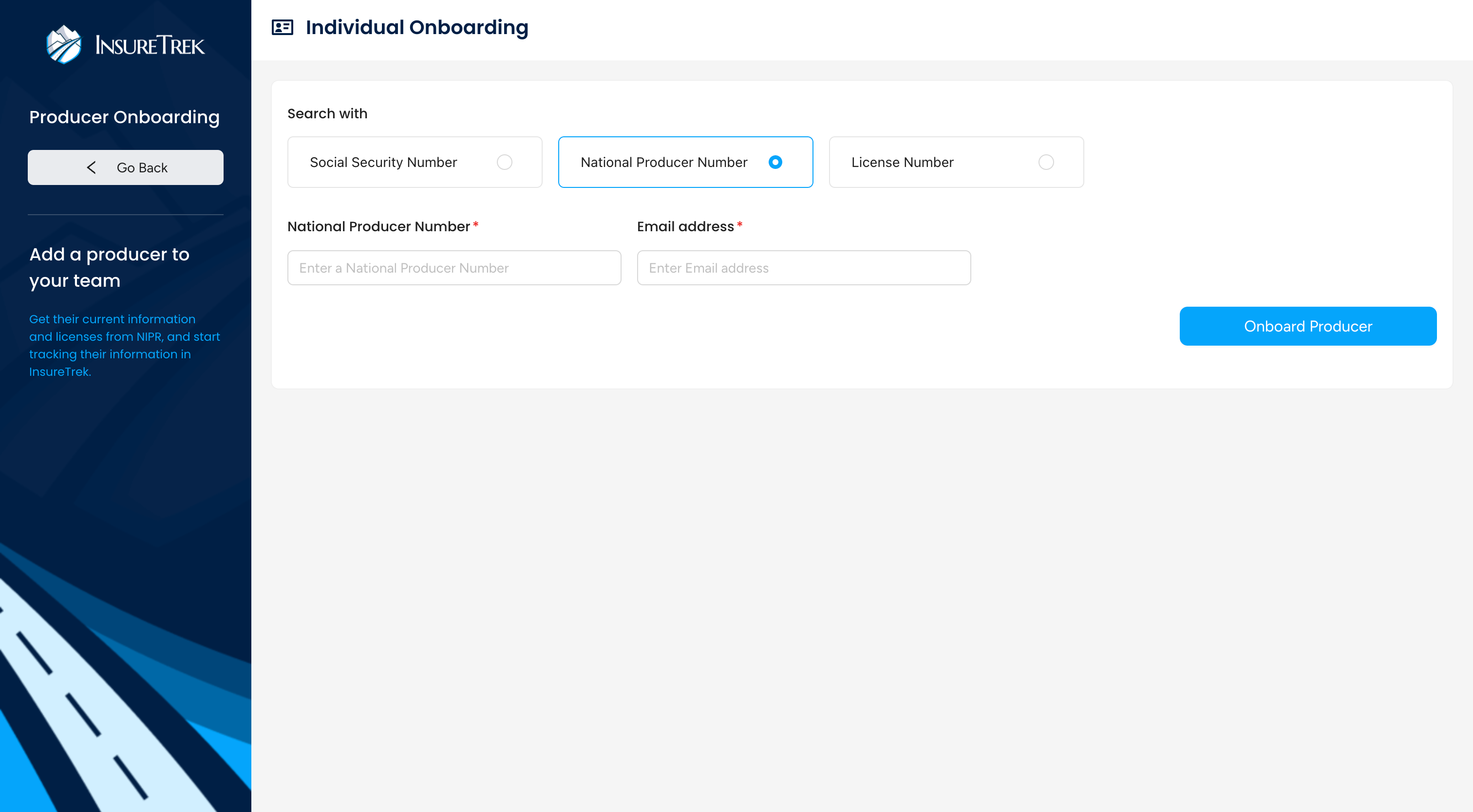Click the Social Security Number option label
Screen dimensions: 1473x812
coord(383,162)
